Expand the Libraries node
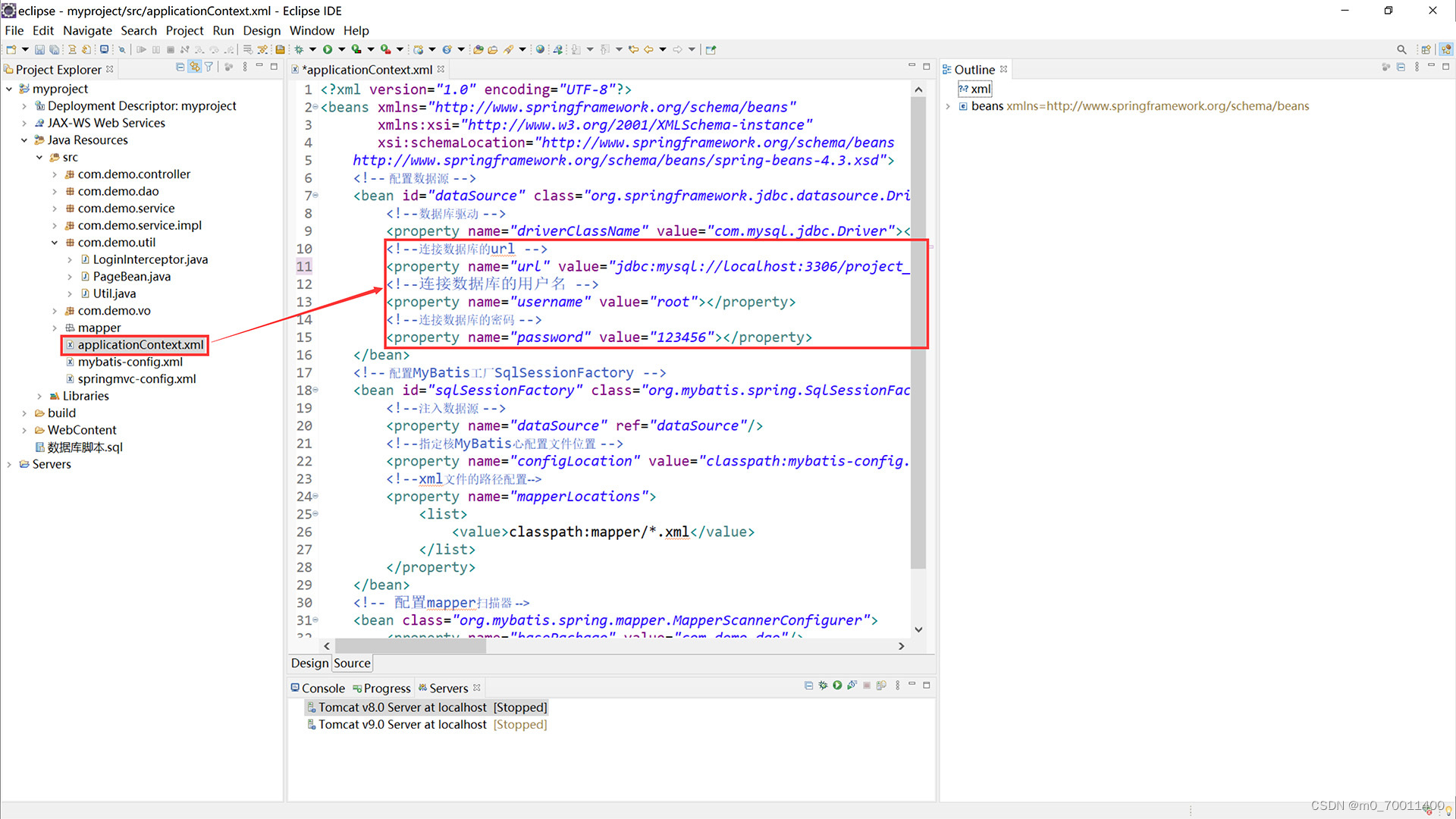Image resolution: width=1456 pixels, height=819 pixels. tap(40, 395)
